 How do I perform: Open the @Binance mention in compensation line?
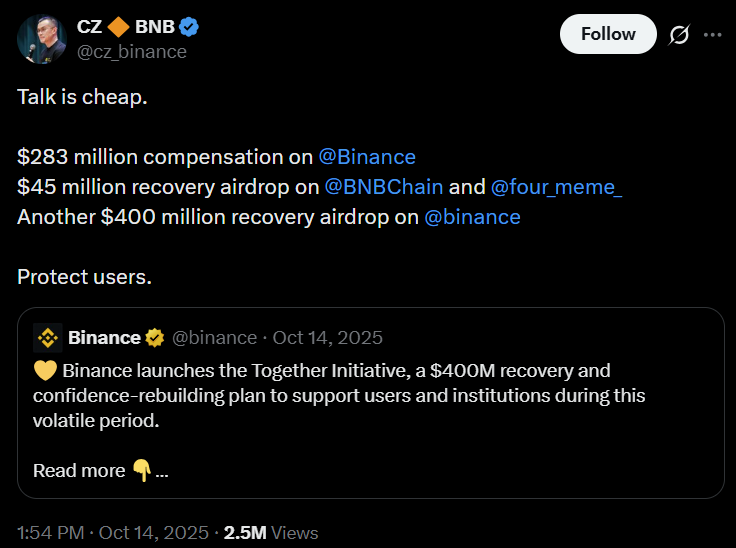[367, 157]
